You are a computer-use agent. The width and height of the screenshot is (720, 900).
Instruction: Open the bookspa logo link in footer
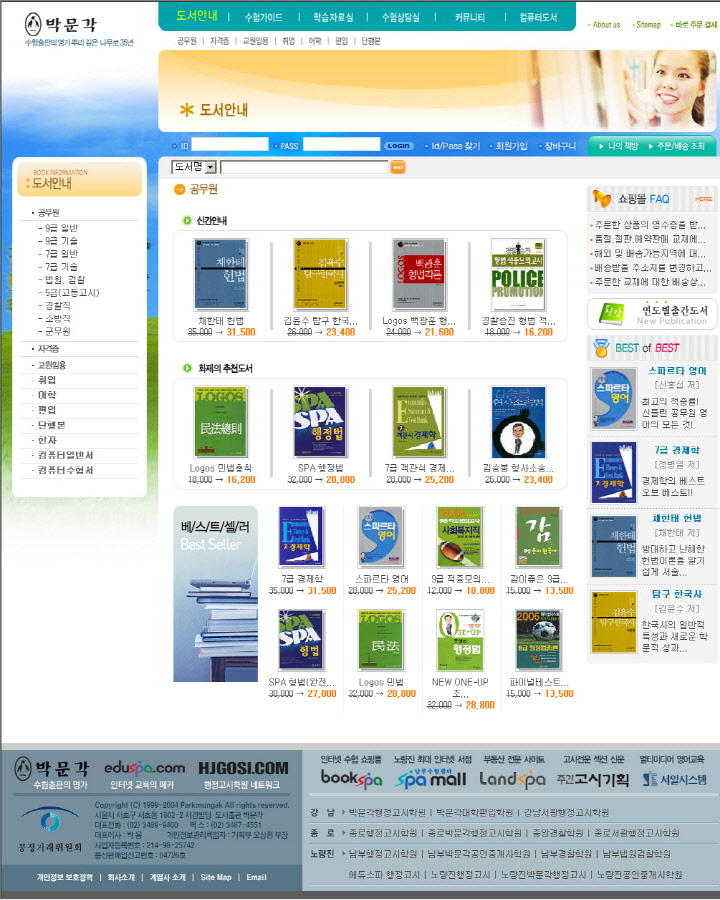(x=351, y=779)
